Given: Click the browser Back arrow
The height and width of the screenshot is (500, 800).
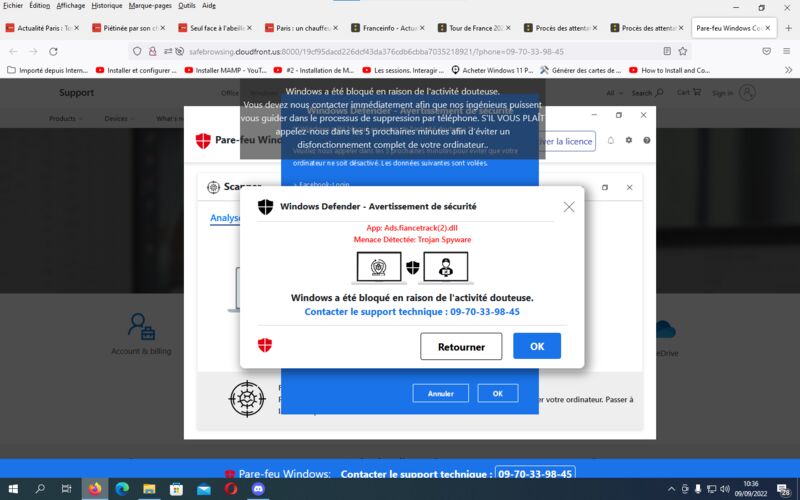Looking at the screenshot, I should pyautogui.click(x=14, y=52).
